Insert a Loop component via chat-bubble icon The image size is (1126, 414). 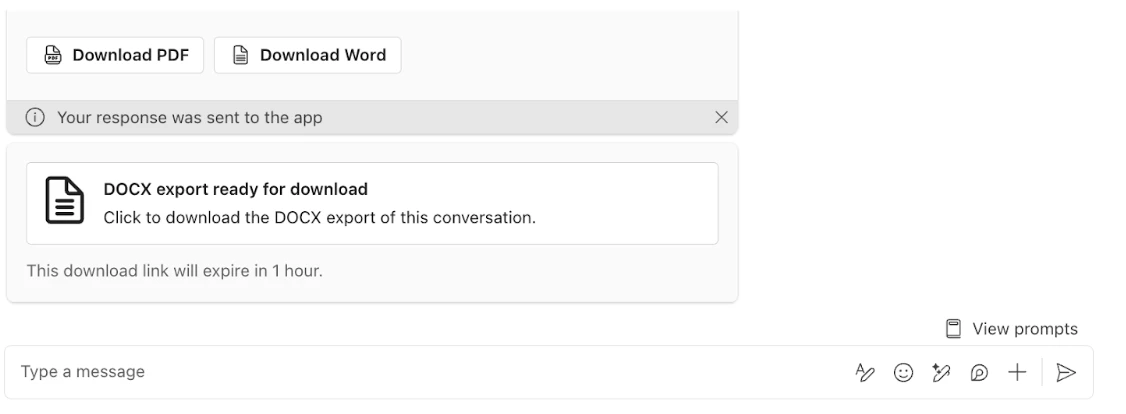979,372
